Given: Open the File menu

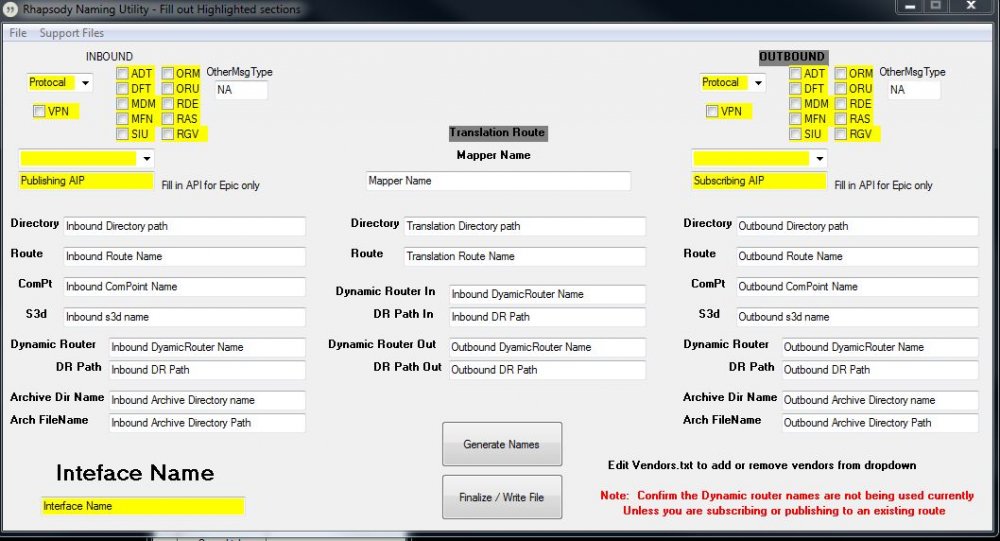Looking at the screenshot, I should point(18,33).
